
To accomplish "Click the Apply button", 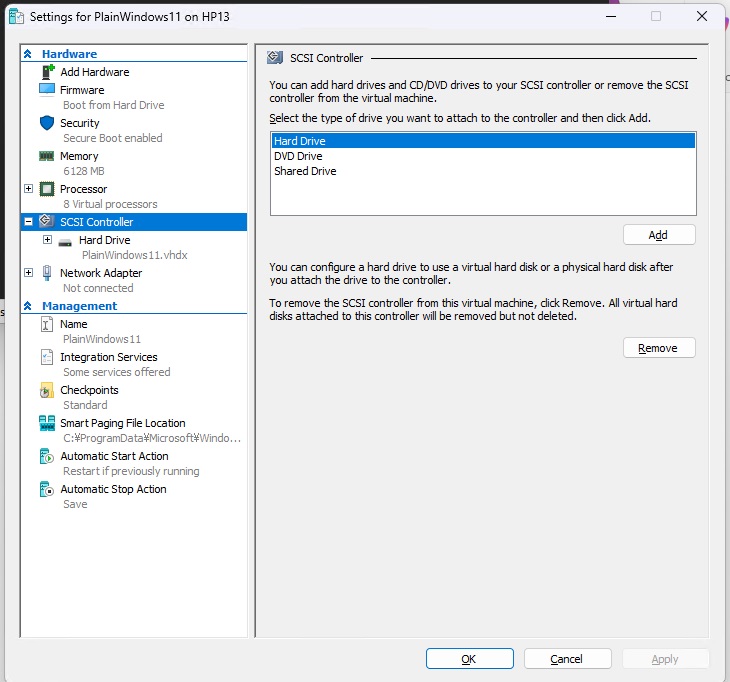I will (665, 659).
